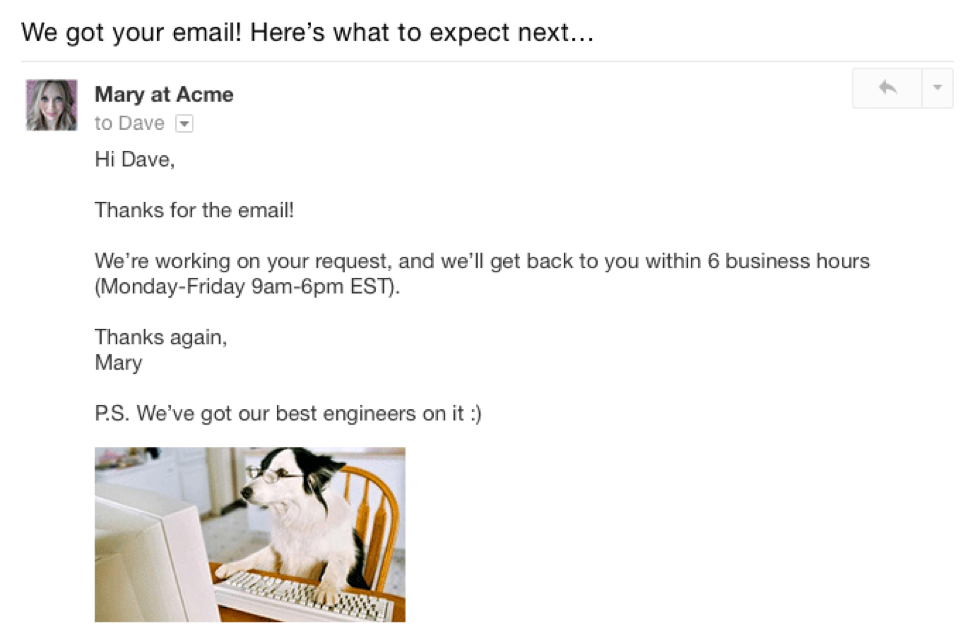The image size is (975, 635).
Task: Click the "Thanks for the email!" line
Action: coord(194,210)
